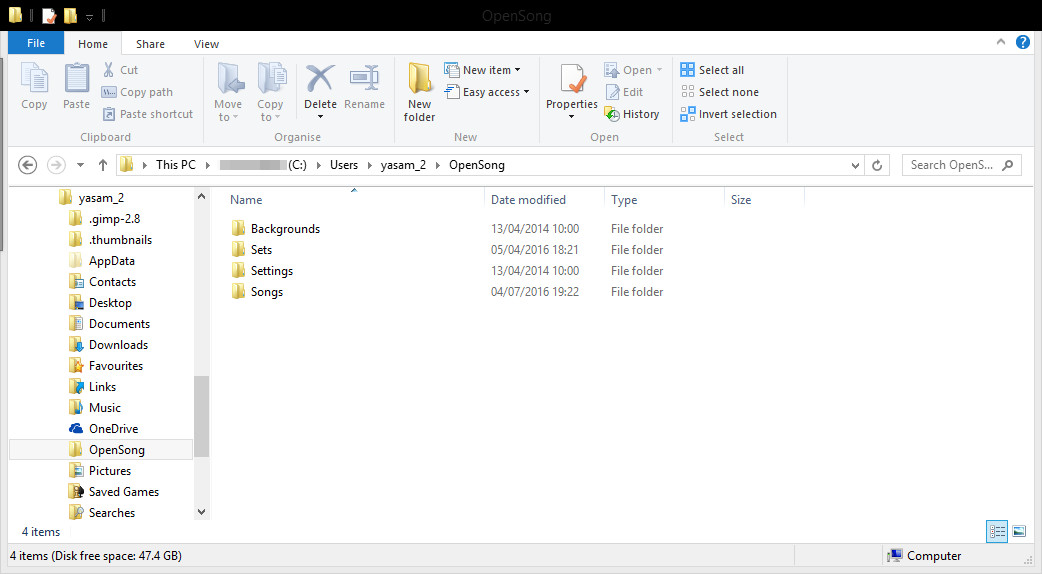Viewport: 1042px width, 574px height.
Task: Expand the address bar history dropdown
Action: 855,165
